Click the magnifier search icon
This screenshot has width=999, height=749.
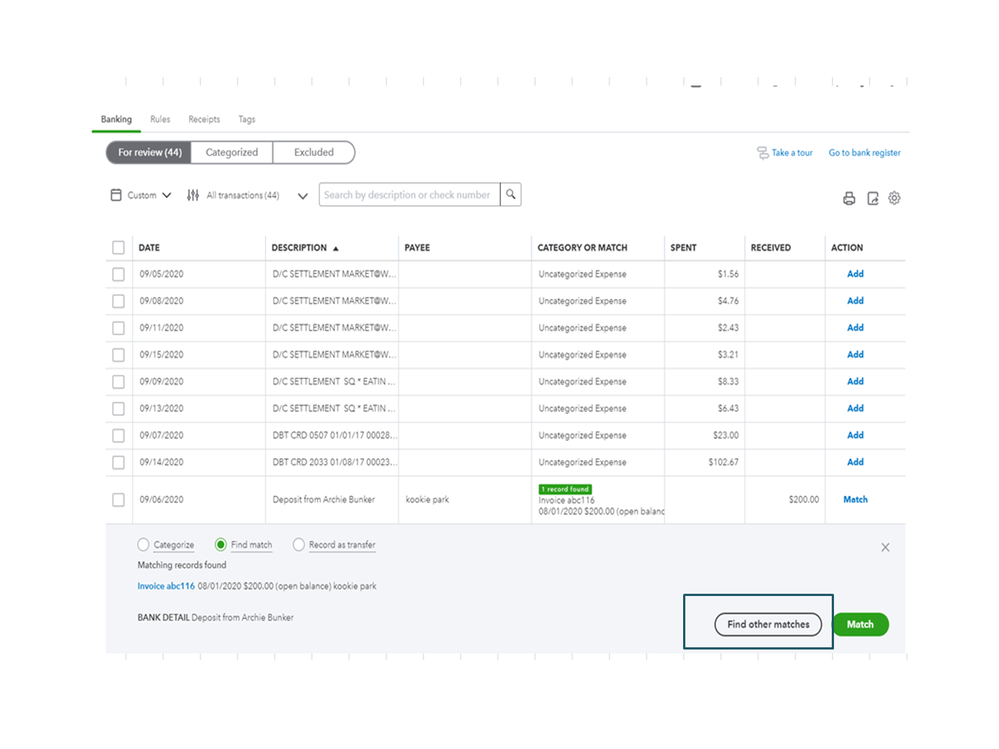511,195
